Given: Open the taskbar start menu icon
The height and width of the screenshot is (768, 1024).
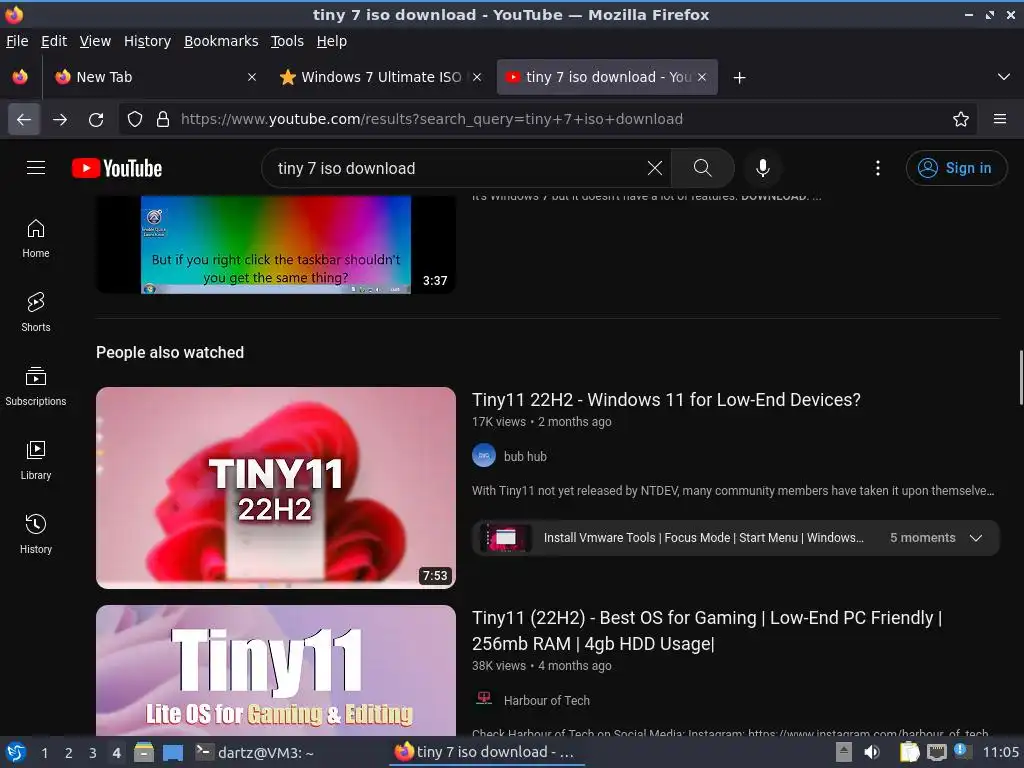Looking at the screenshot, I should pos(16,752).
